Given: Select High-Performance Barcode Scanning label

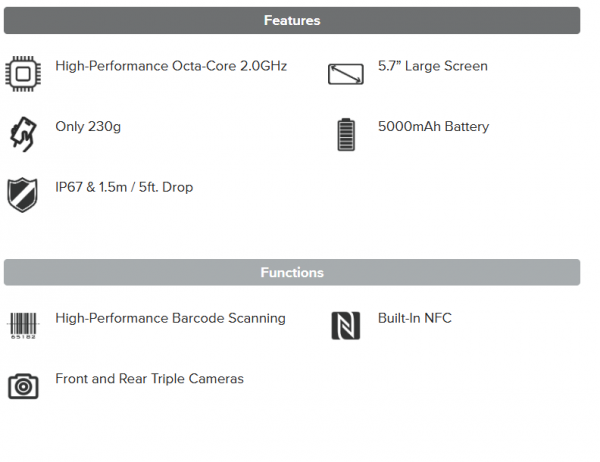Looking at the screenshot, I should click(170, 318).
